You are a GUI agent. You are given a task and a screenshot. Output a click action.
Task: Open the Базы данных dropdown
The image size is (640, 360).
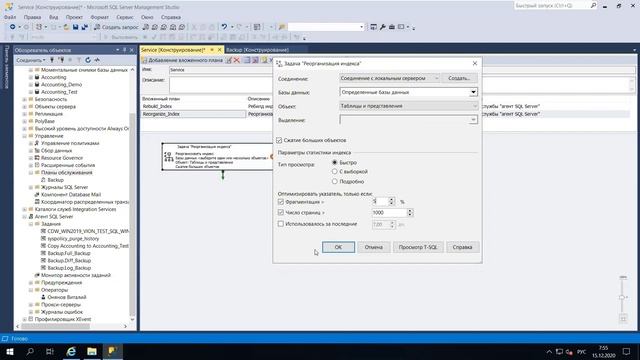(473, 92)
